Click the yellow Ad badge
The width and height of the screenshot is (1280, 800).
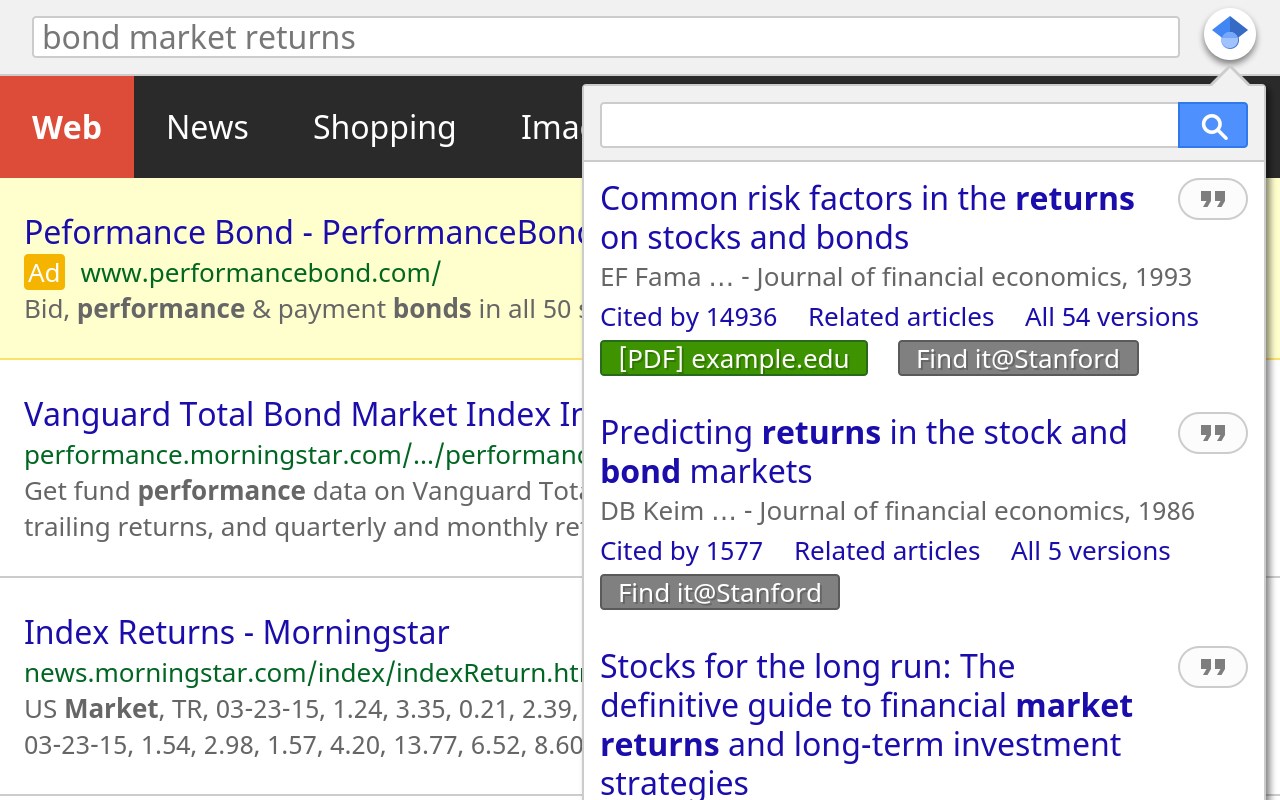coord(44,272)
